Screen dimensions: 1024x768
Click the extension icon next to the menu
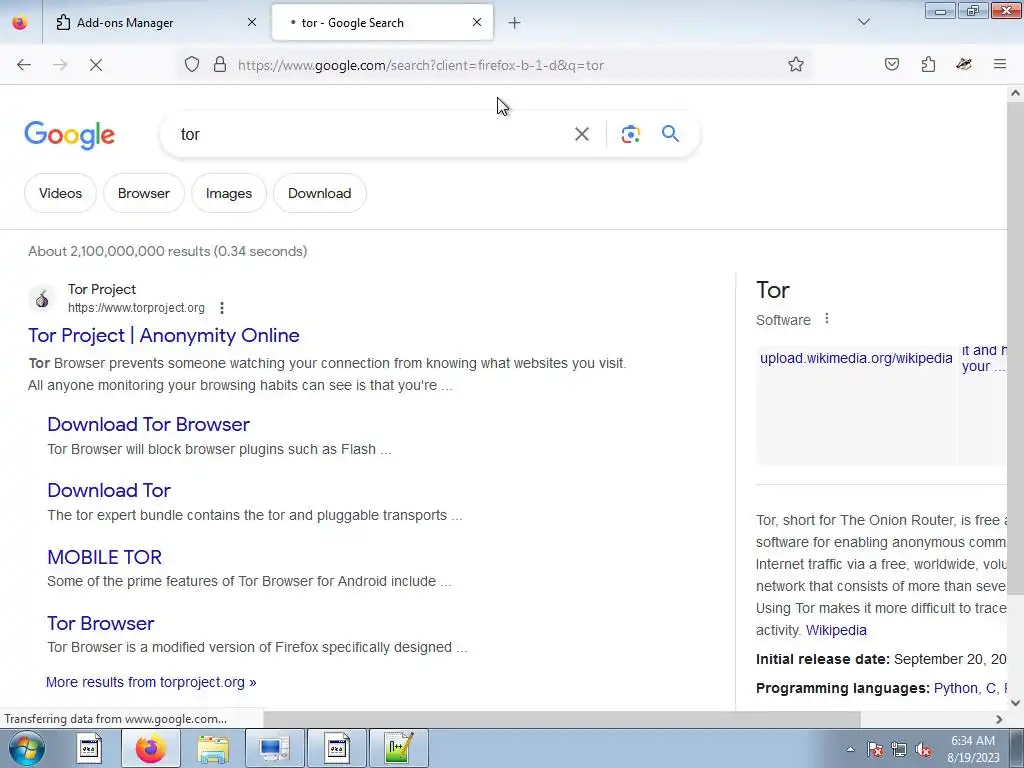[x=964, y=64]
